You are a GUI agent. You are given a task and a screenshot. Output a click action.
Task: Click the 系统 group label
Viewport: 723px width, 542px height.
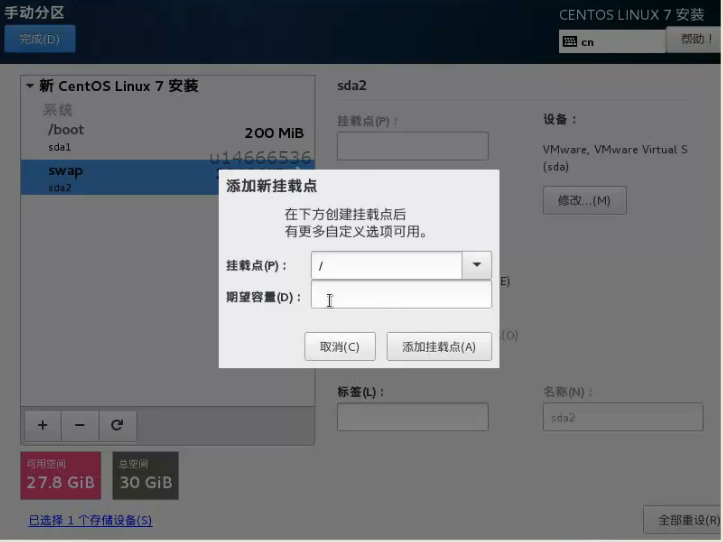click(58, 110)
